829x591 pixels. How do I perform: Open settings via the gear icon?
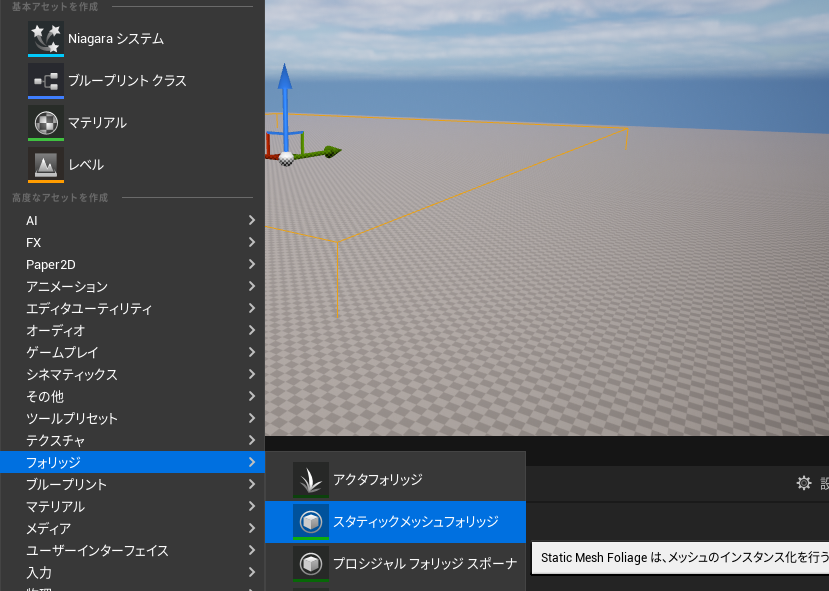click(804, 483)
